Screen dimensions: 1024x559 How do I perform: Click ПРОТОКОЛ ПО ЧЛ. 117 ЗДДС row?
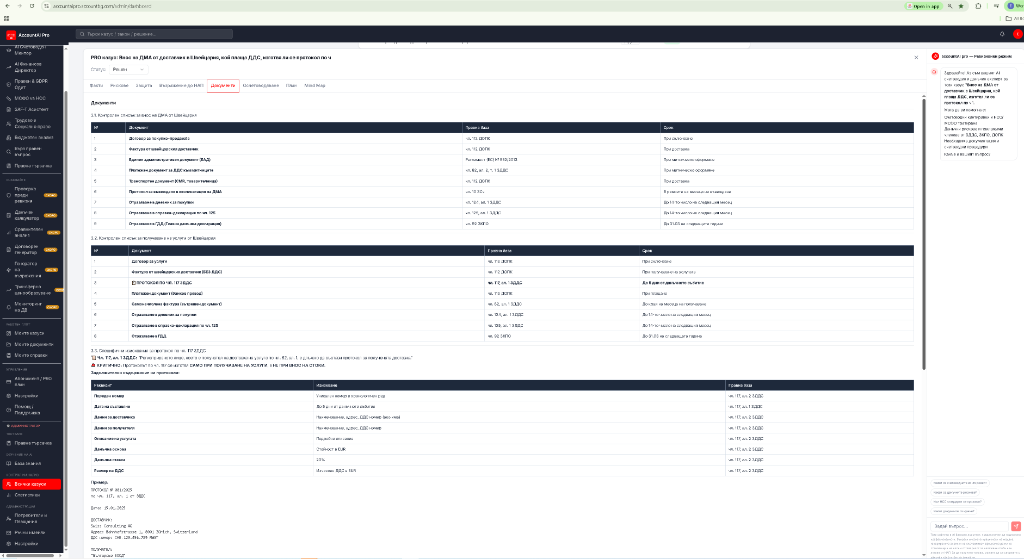coord(502,283)
